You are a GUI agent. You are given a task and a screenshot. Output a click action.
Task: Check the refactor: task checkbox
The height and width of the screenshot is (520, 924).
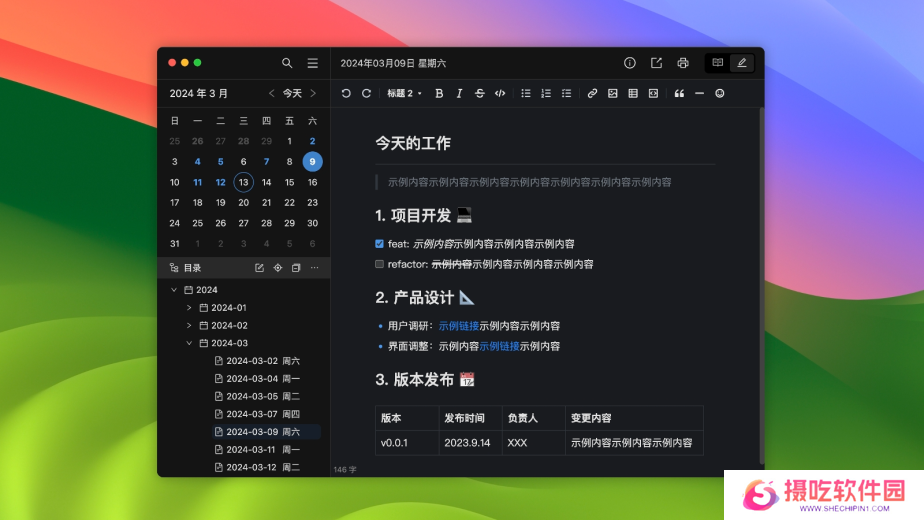pos(380,264)
